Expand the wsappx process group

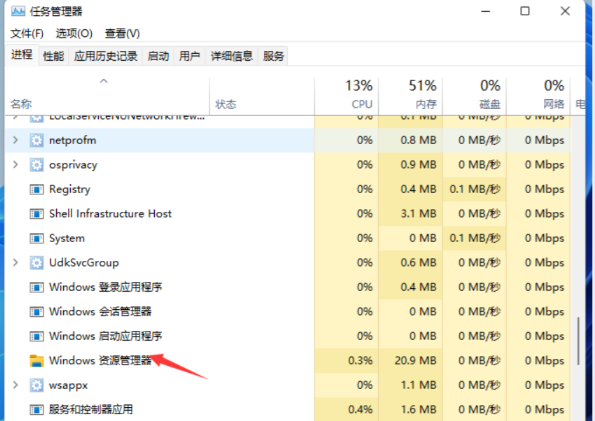15,385
